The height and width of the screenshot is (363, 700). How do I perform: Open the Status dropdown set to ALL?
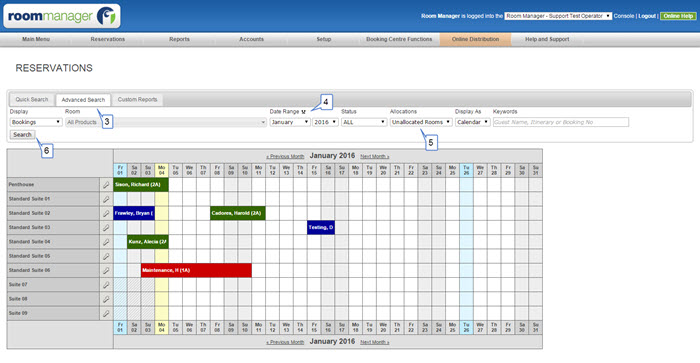pyautogui.click(x=364, y=122)
